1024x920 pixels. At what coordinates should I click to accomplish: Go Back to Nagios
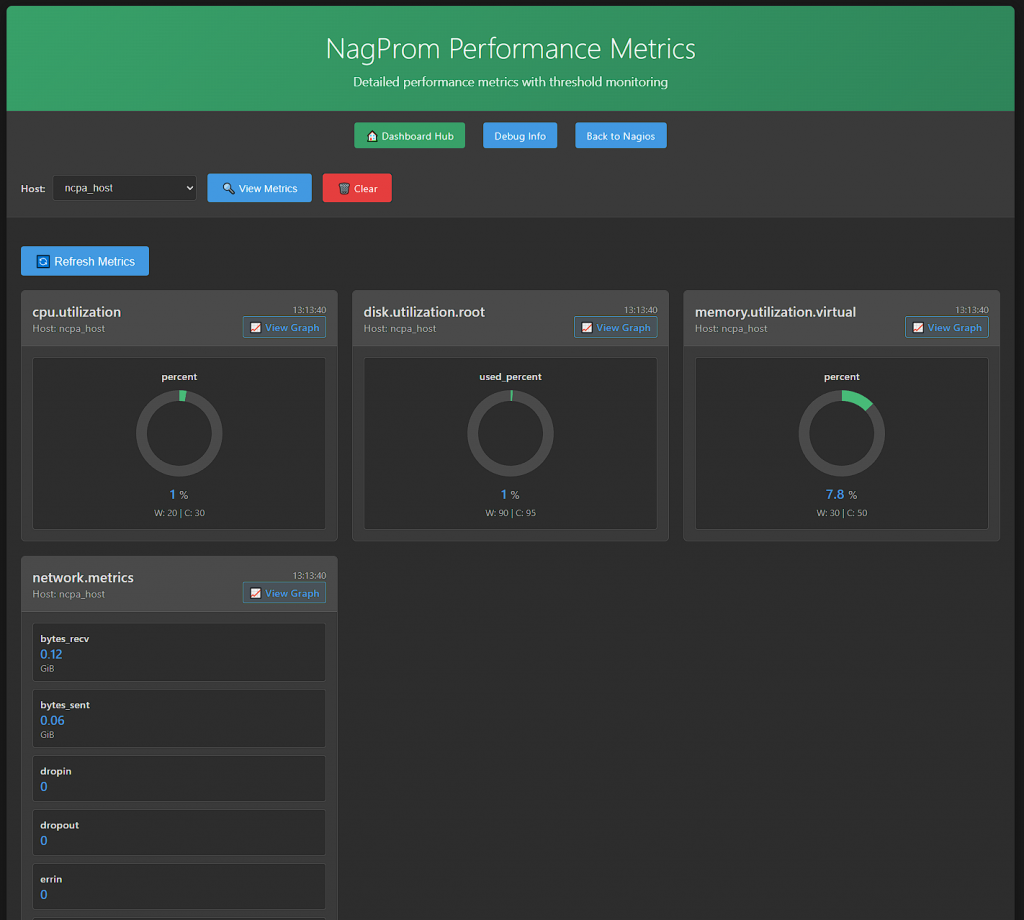point(620,136)
